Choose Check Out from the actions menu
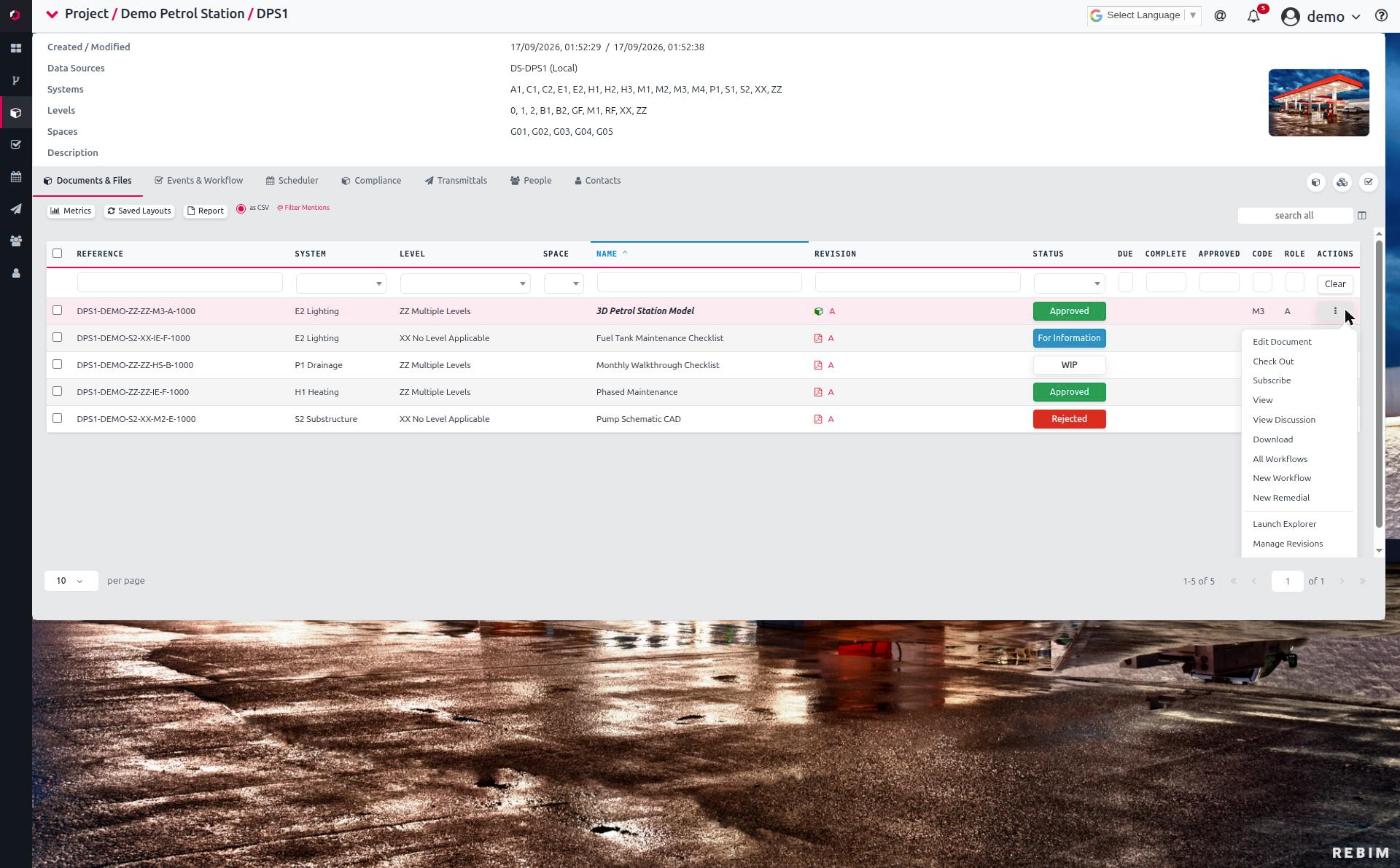This screenshot has height=868, width=1400. pos(1273,361)
